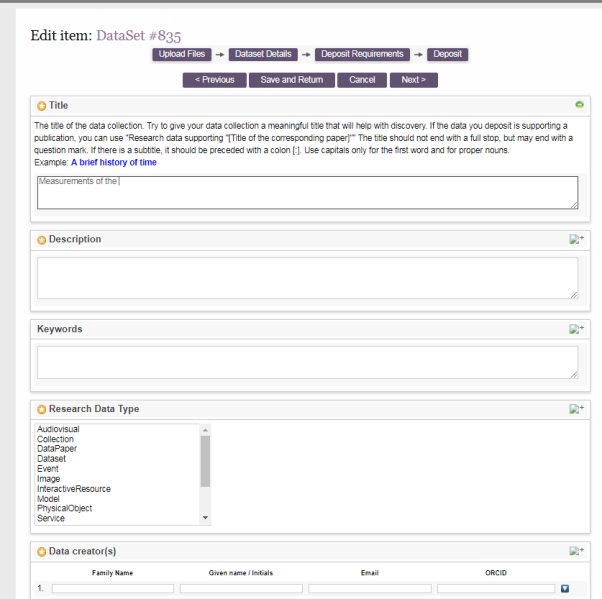Click the required star icon beside Title

tap(41, 106)
